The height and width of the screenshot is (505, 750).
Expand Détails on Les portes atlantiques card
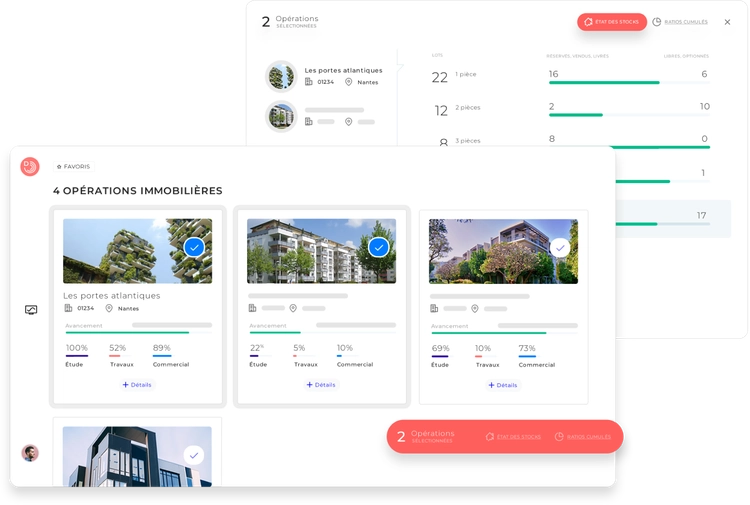137,384
